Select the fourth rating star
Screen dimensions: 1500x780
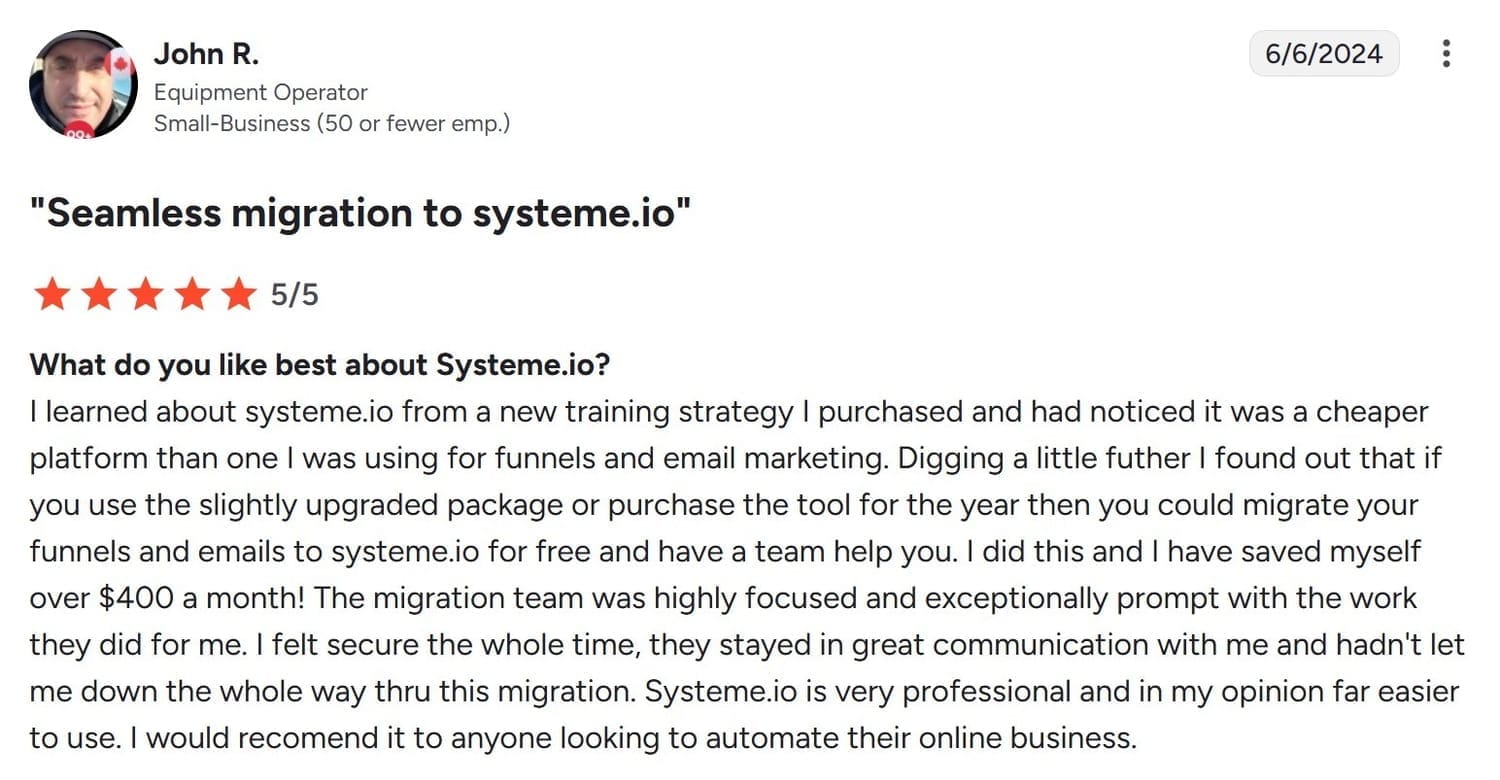[x=192, y=295]
